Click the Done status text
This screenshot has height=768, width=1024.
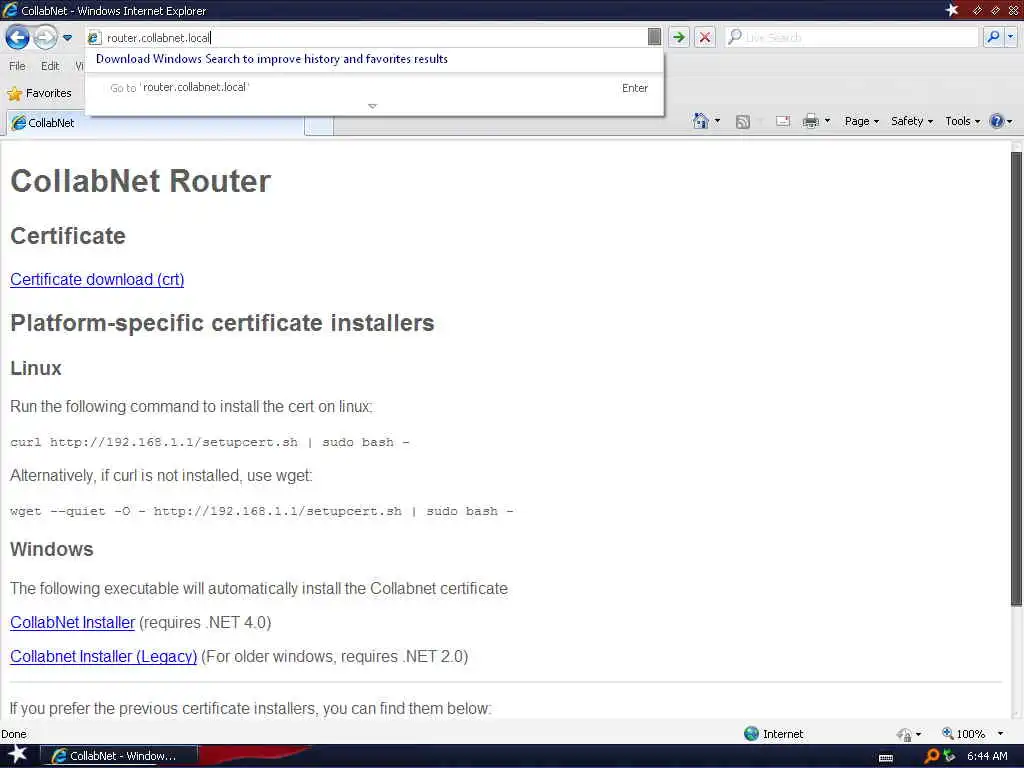coord(14,734)
